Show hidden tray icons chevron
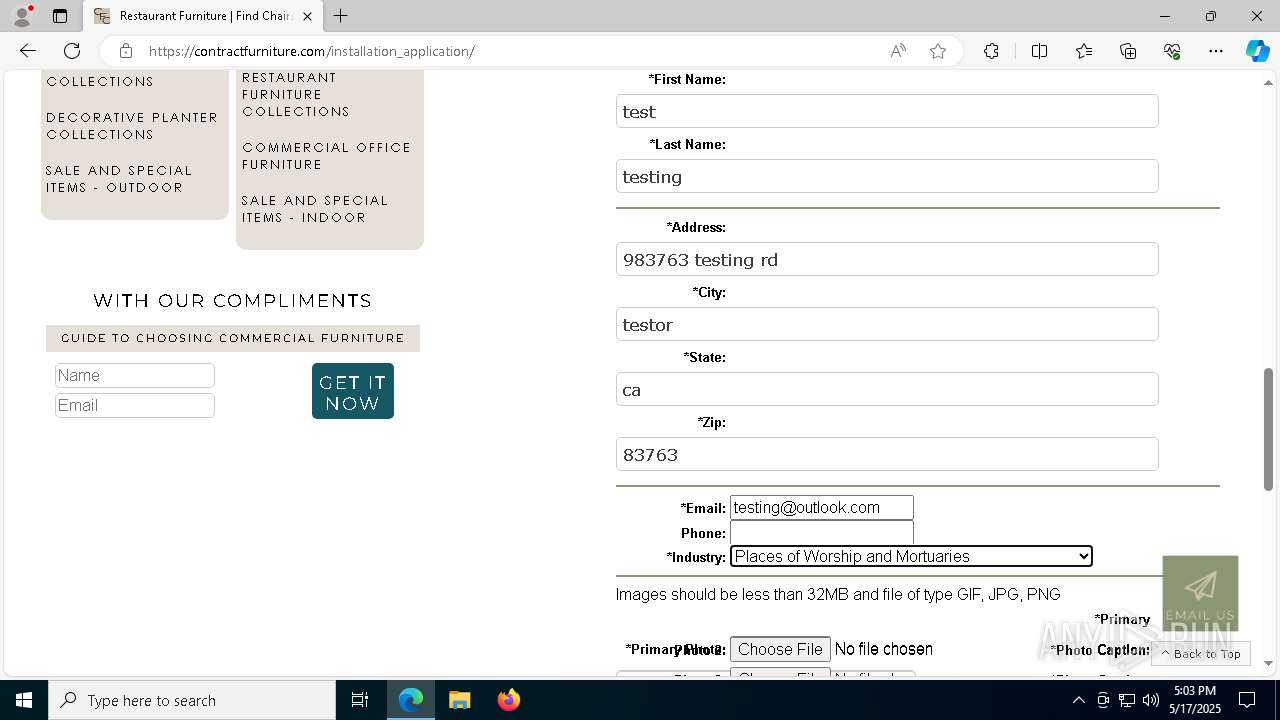1280x720 pixels. pos(1078,700)
